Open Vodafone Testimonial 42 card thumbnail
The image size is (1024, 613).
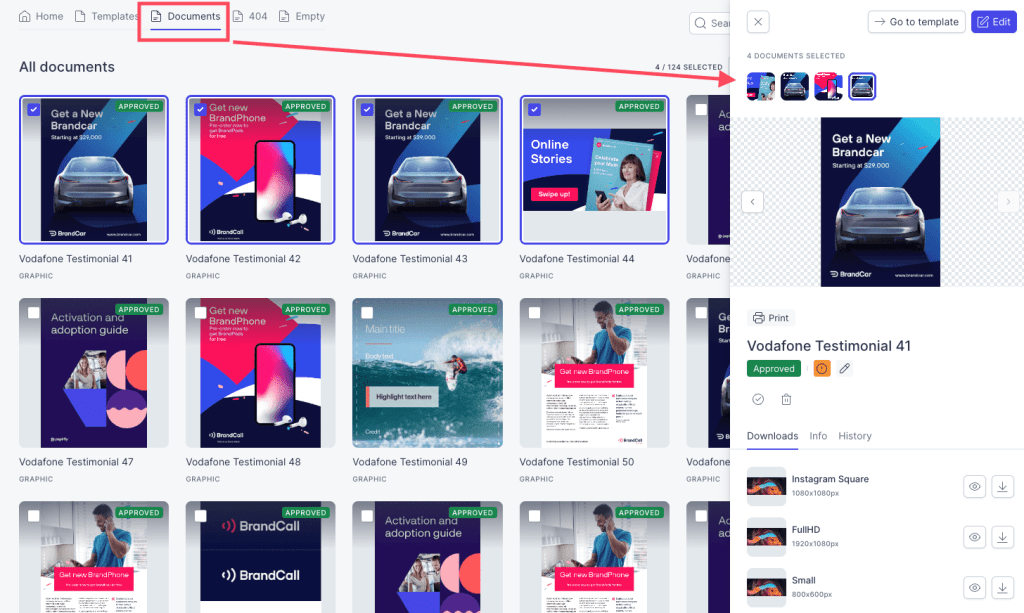pos(261,170)
